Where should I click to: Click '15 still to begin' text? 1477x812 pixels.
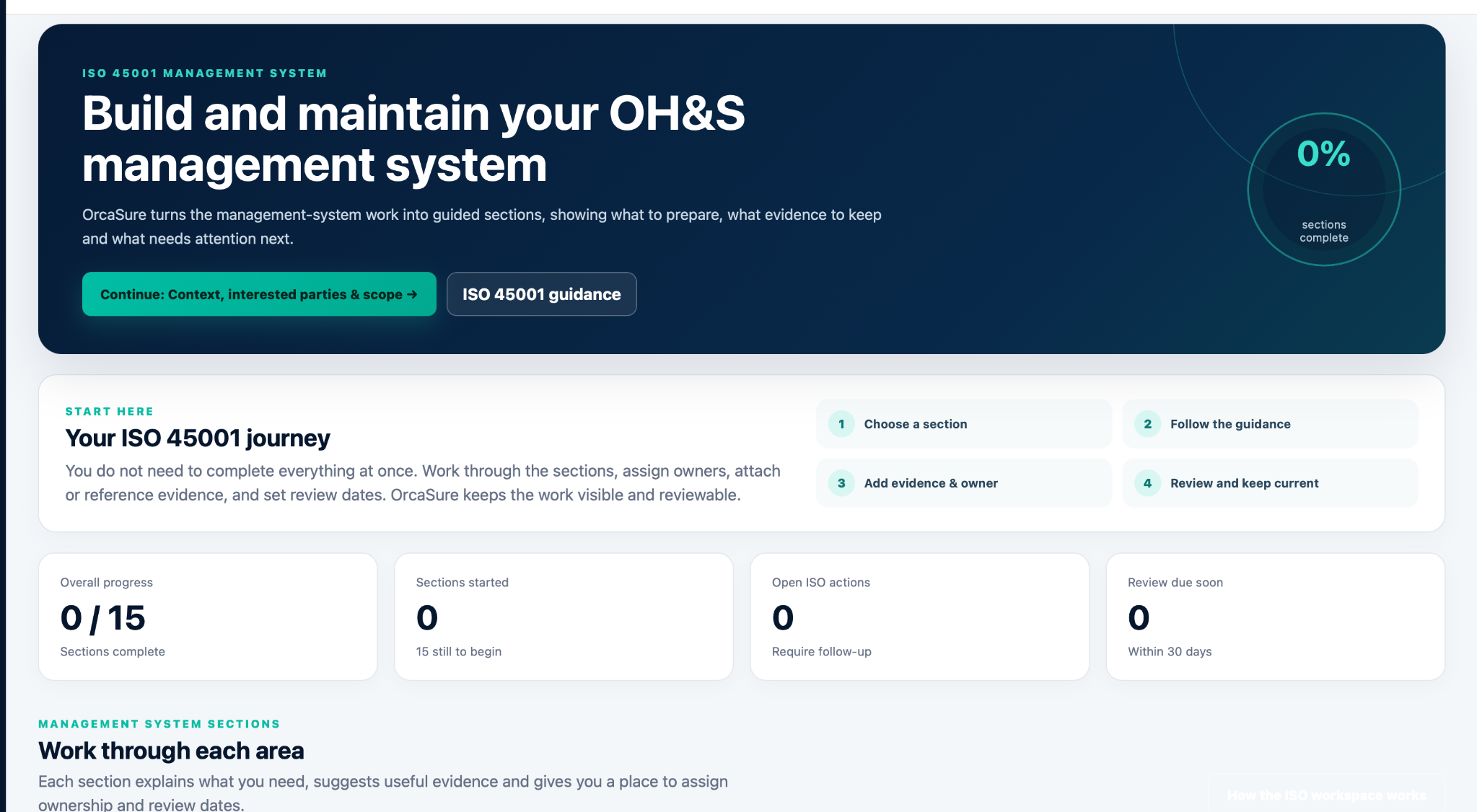(x=459, y=651)
